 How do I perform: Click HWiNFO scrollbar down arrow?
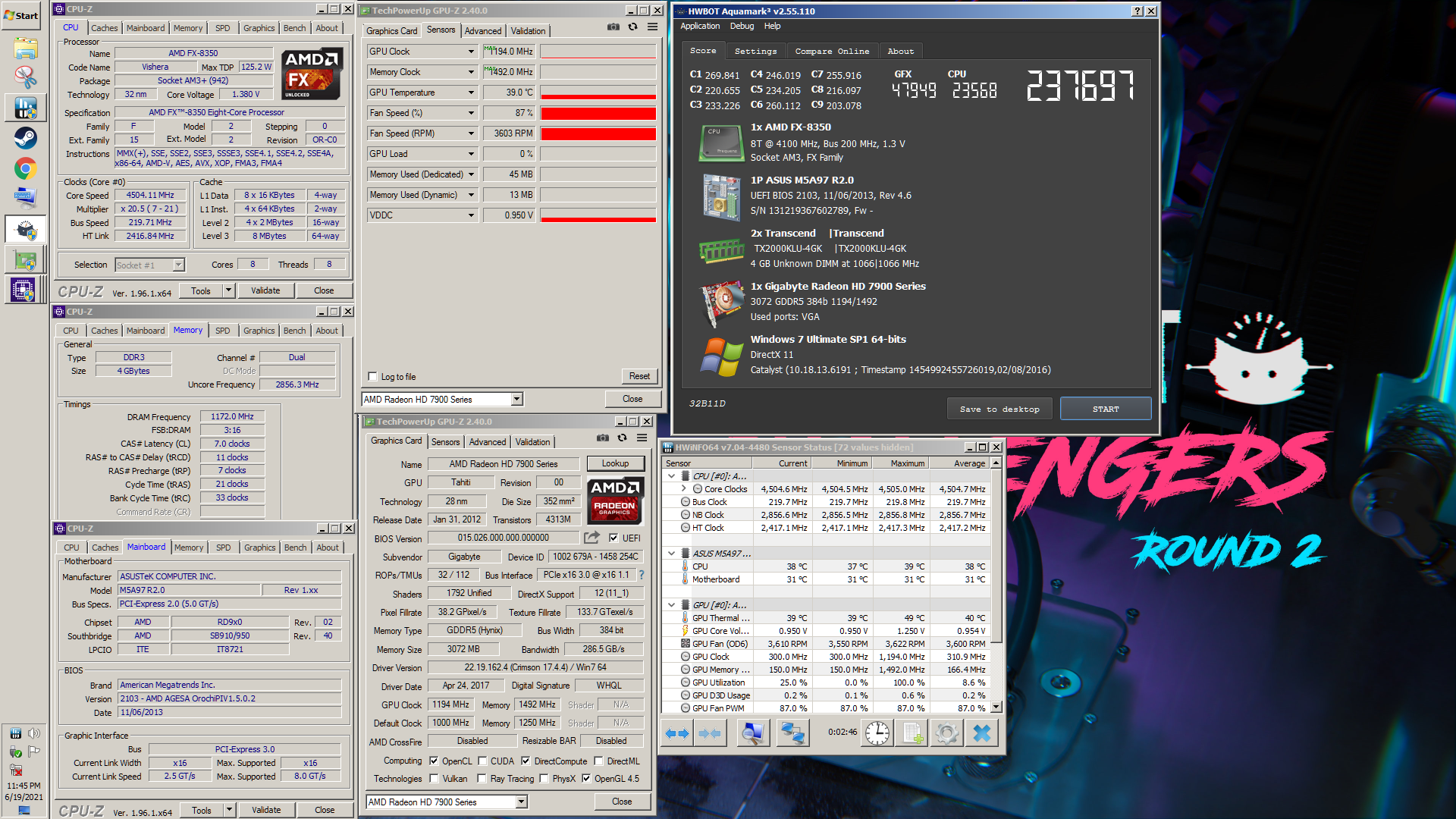pyautogui.click(x=996, y=707)
